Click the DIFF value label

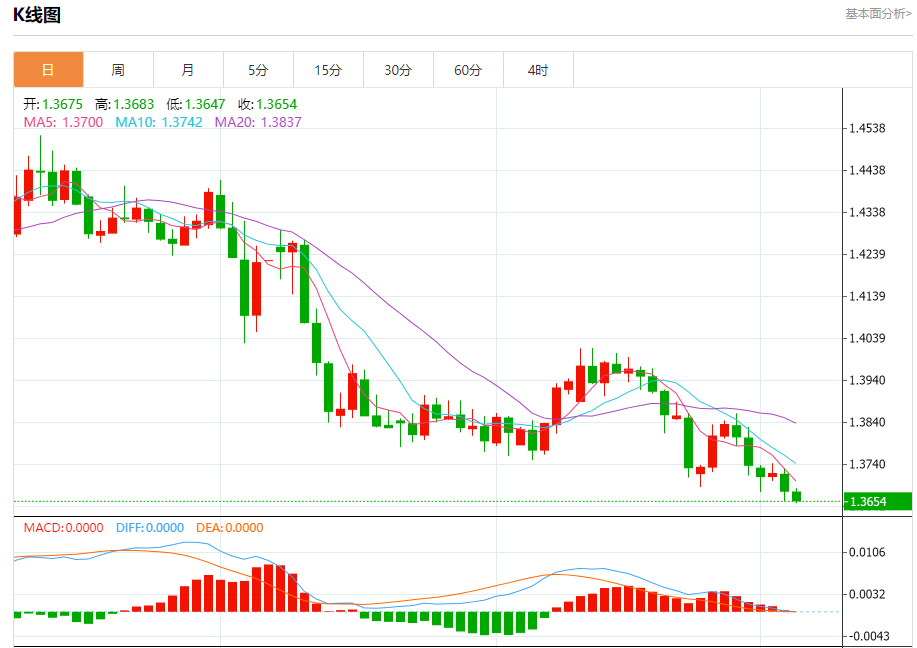[x=150, y=528]
